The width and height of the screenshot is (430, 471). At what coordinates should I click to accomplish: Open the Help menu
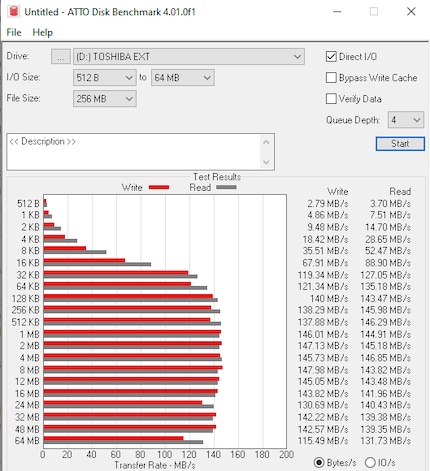point(43,32)
